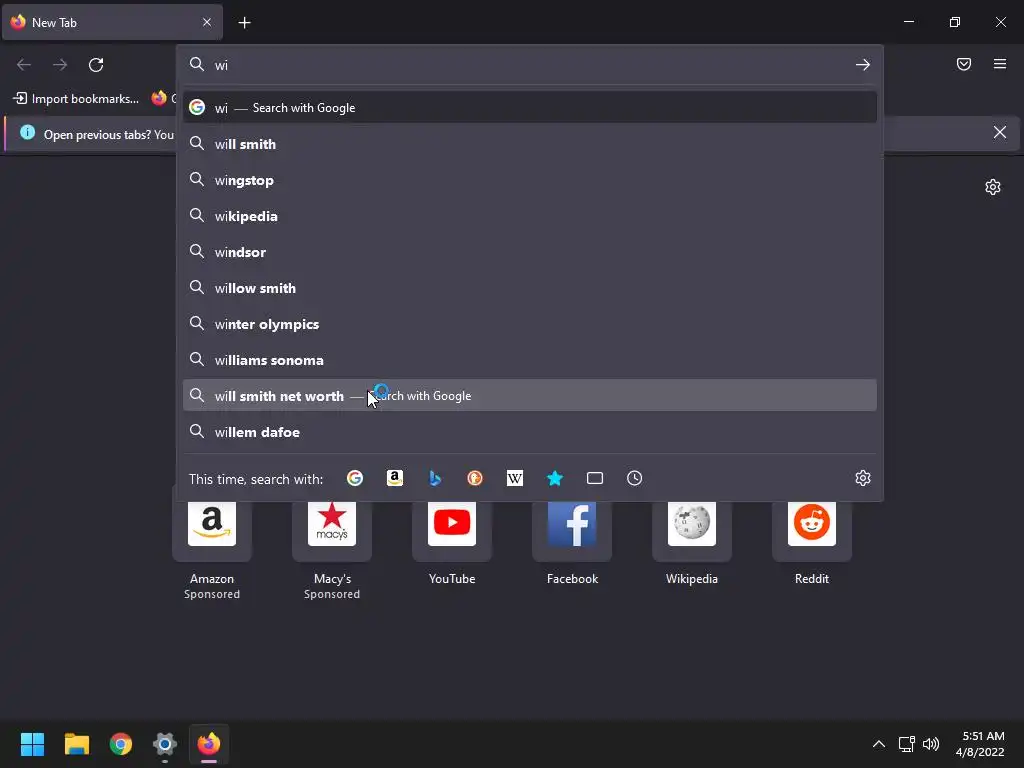Launch Chrome from the taskbar
The width and height of the screenshot is (1024, 768).
click(x=121, y=744)
